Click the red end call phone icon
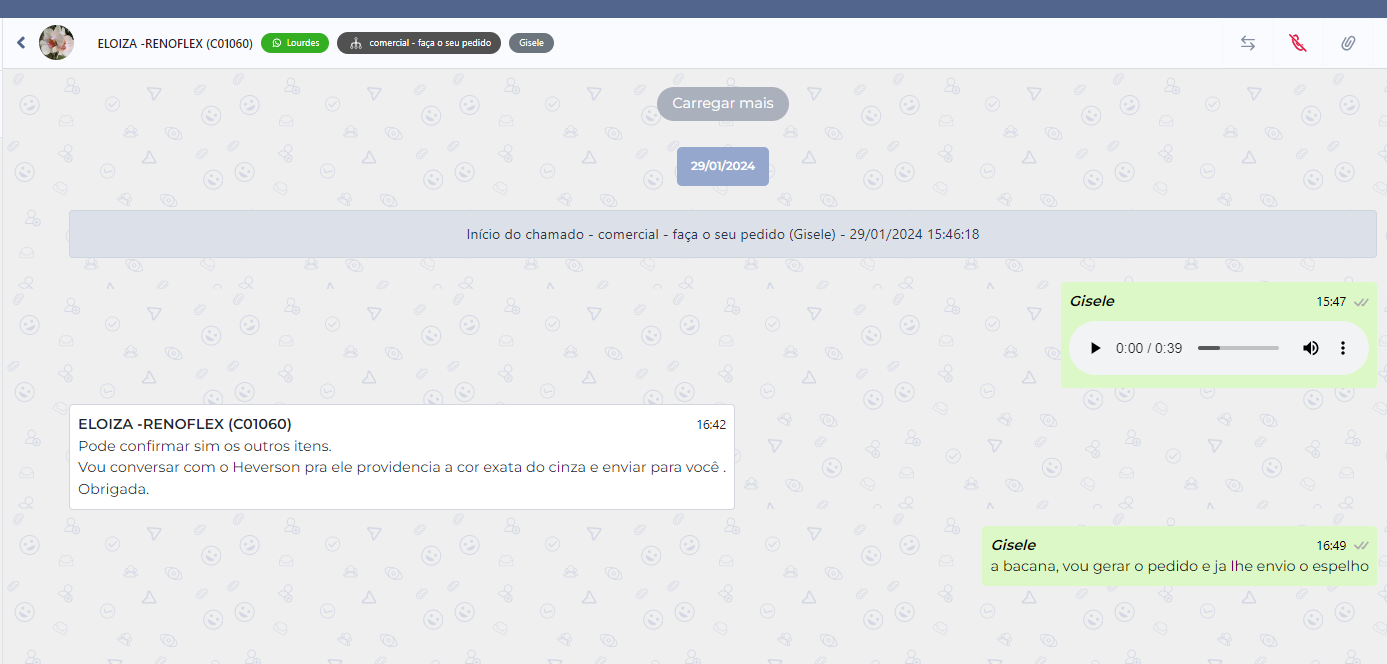 coord(1298,43)
